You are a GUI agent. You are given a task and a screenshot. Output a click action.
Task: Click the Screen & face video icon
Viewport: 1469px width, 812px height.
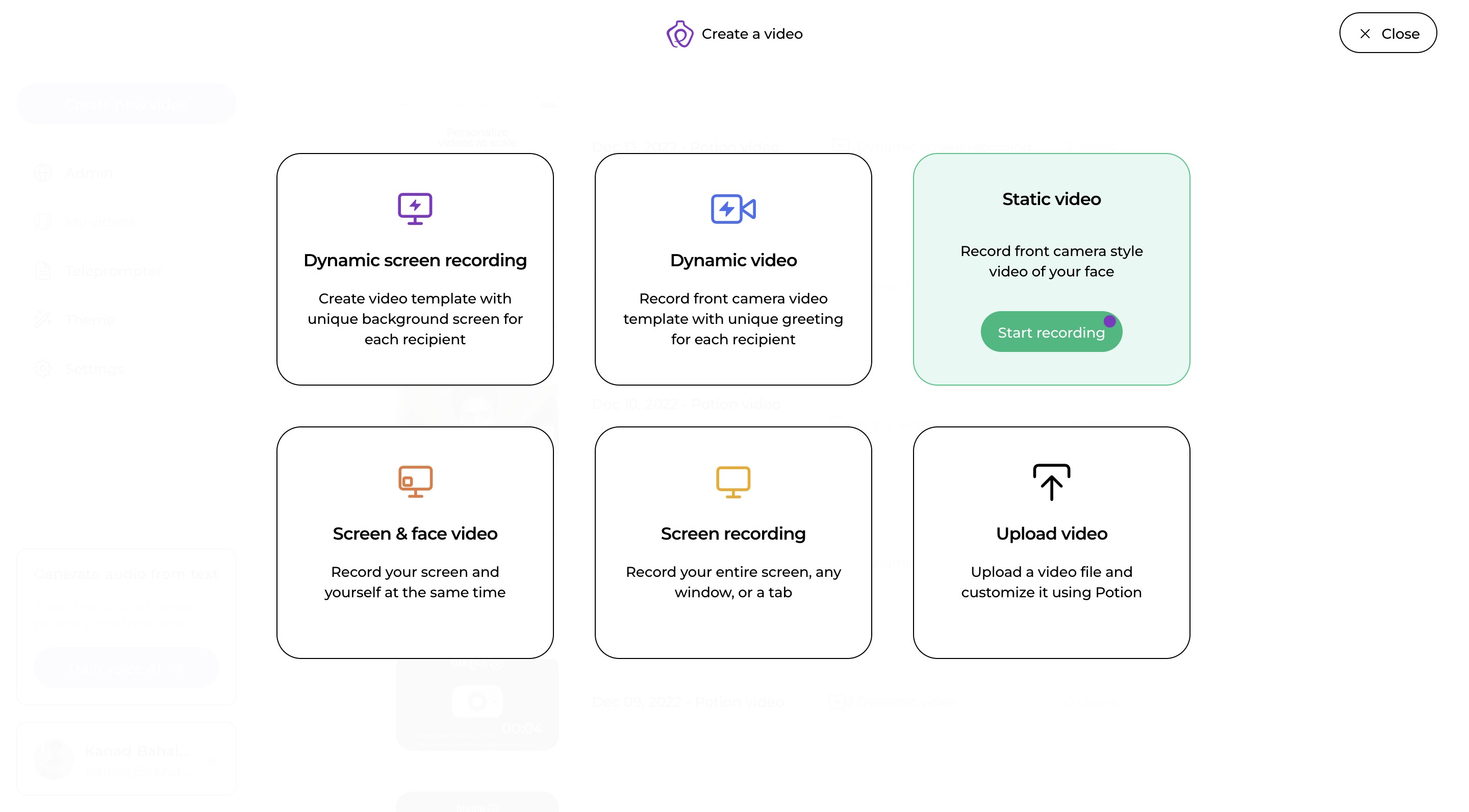tap(415, 482)
